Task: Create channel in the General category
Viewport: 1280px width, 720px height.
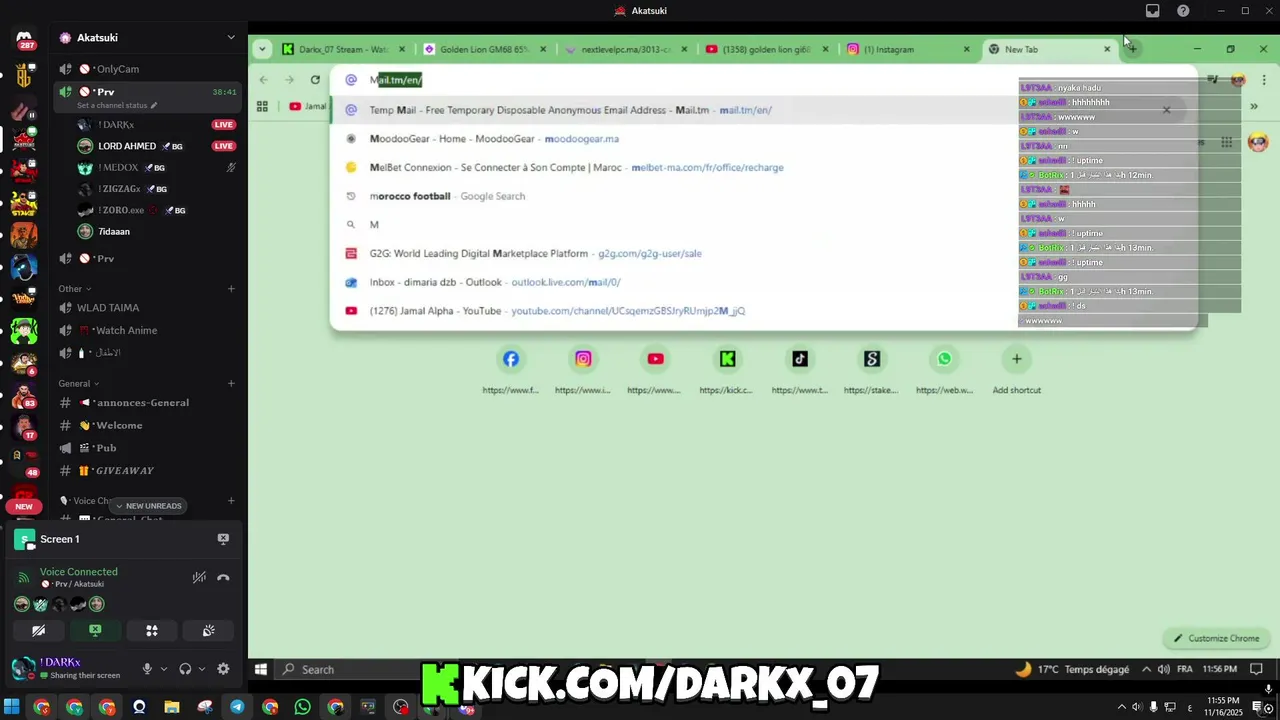Action: tap(231, 383)
